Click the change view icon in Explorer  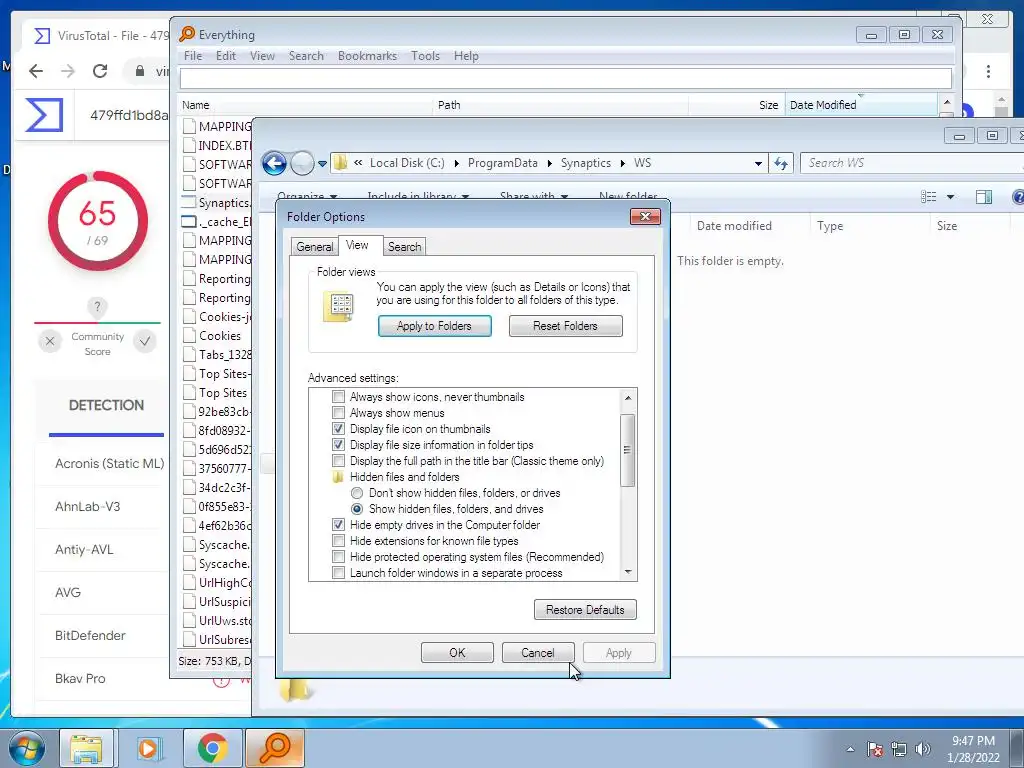point(929,197)
